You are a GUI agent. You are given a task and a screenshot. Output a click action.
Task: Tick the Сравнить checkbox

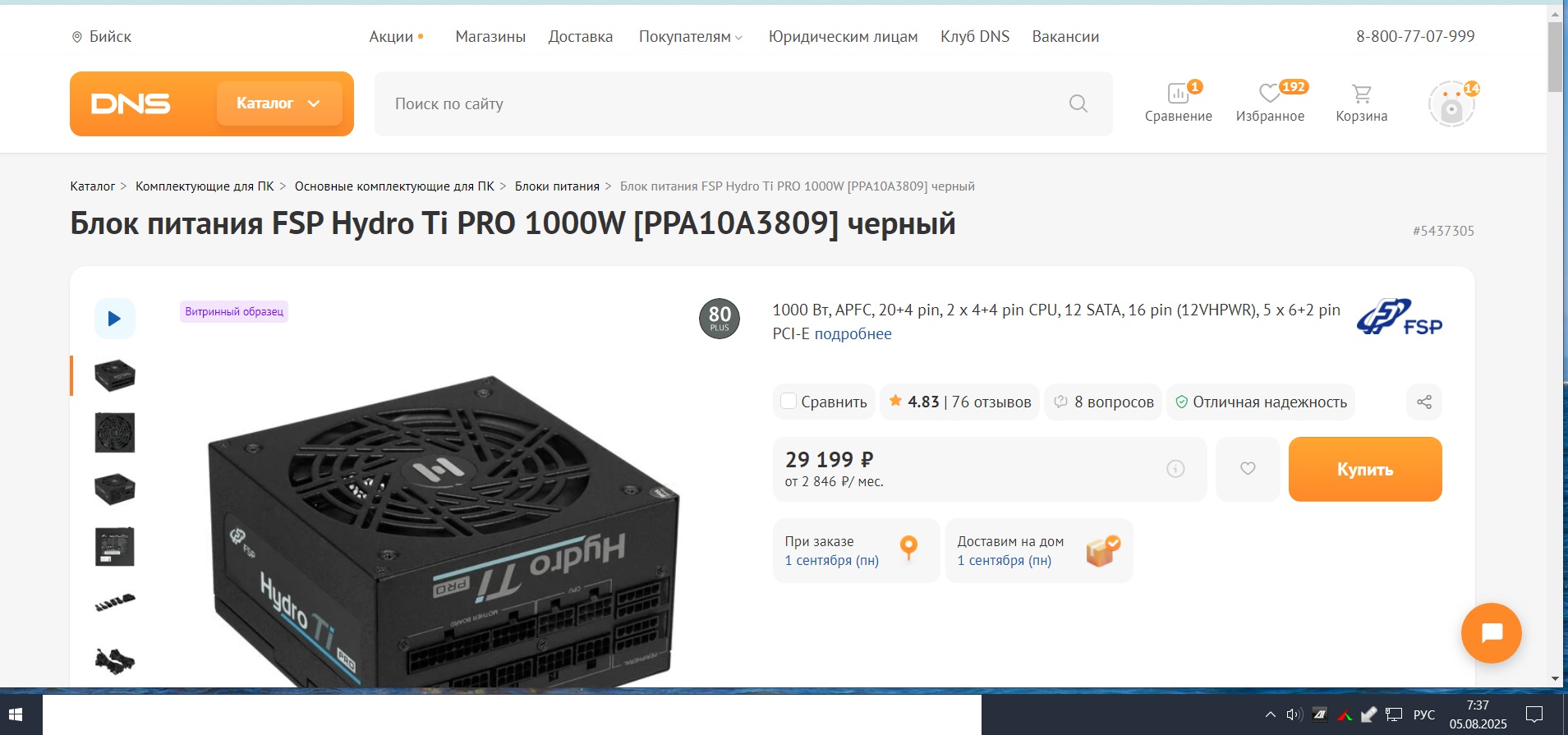pyautogui.click(x=789, y=402)
